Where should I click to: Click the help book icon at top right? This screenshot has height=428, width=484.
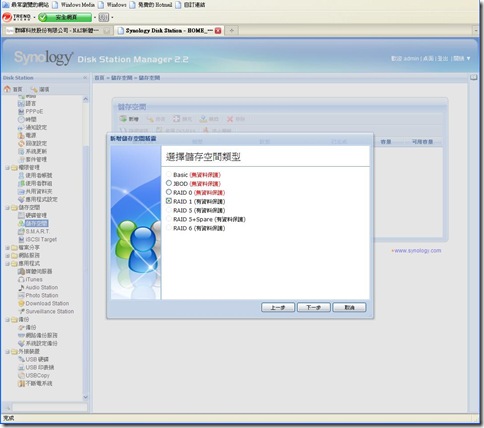click(x=474, y=78)
